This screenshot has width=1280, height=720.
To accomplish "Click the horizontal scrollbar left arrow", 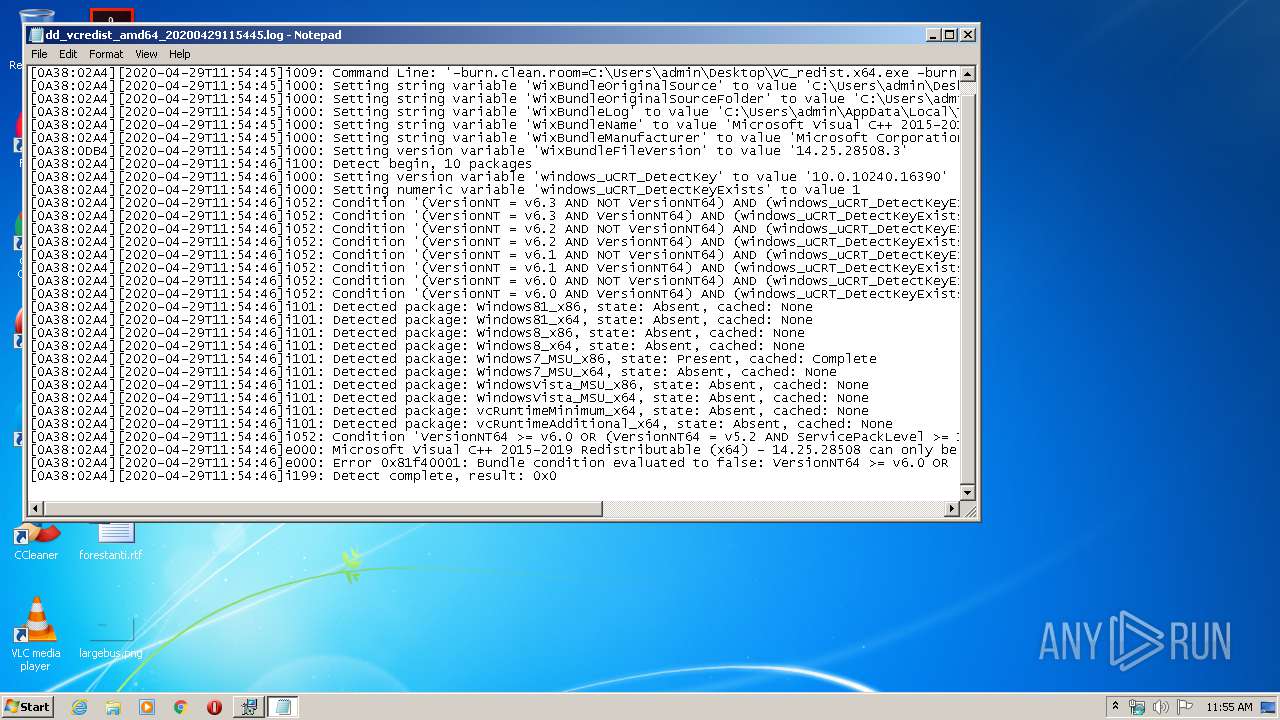I will coord(37,509).
